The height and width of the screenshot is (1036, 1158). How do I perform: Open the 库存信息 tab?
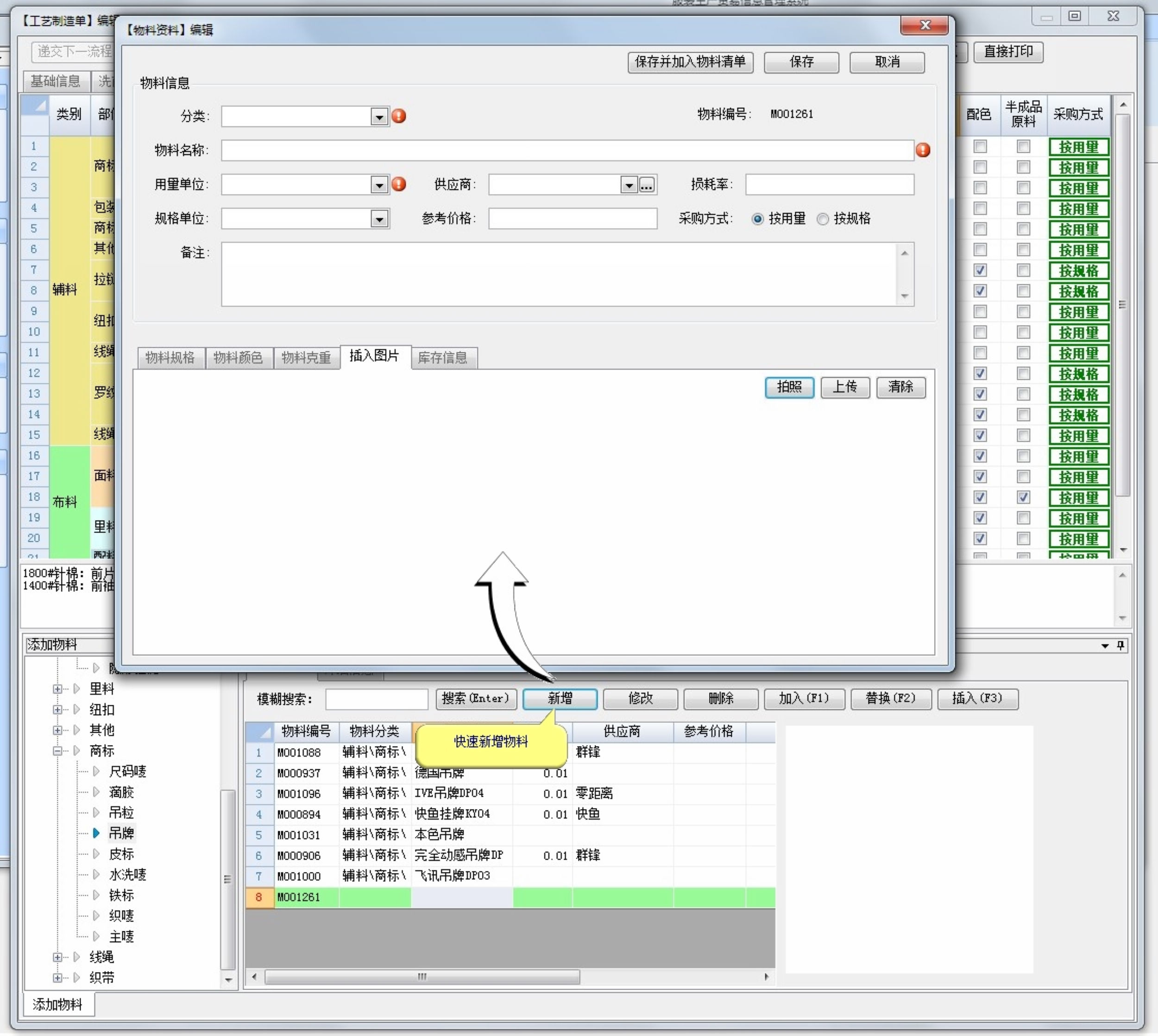pos(442,358)
